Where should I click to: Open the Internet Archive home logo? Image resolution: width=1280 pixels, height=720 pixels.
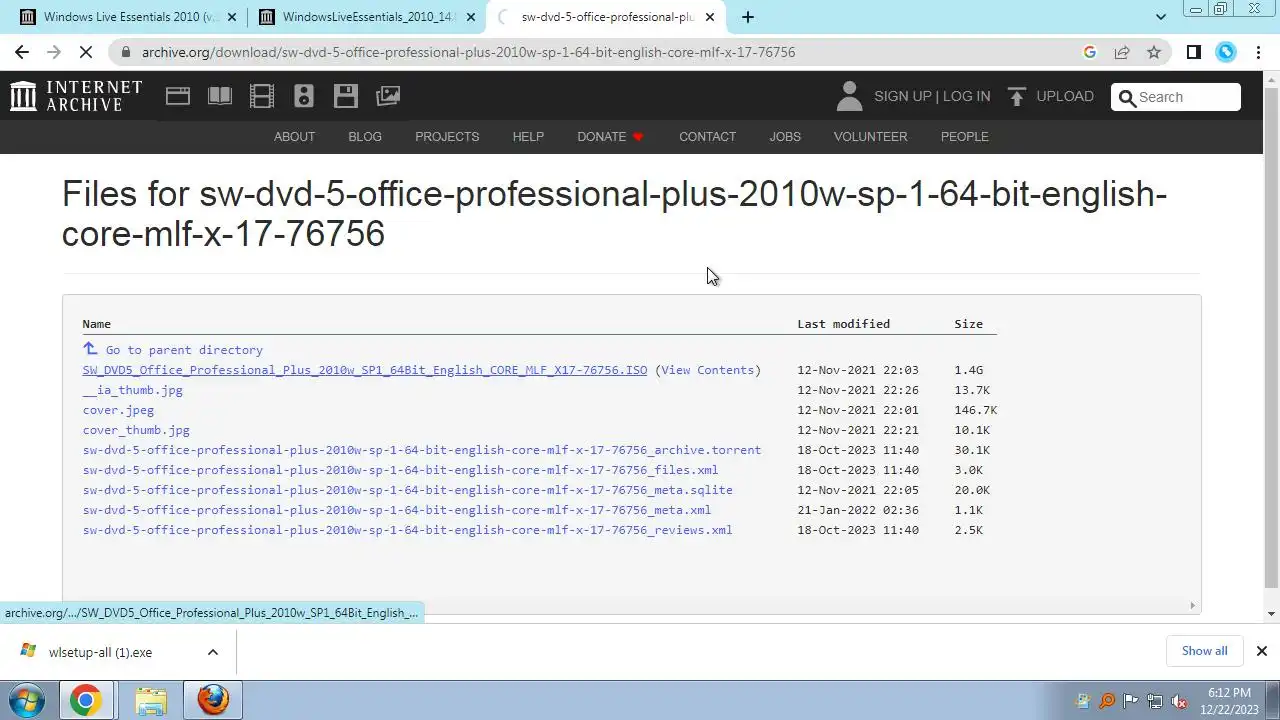click(76, 96)
